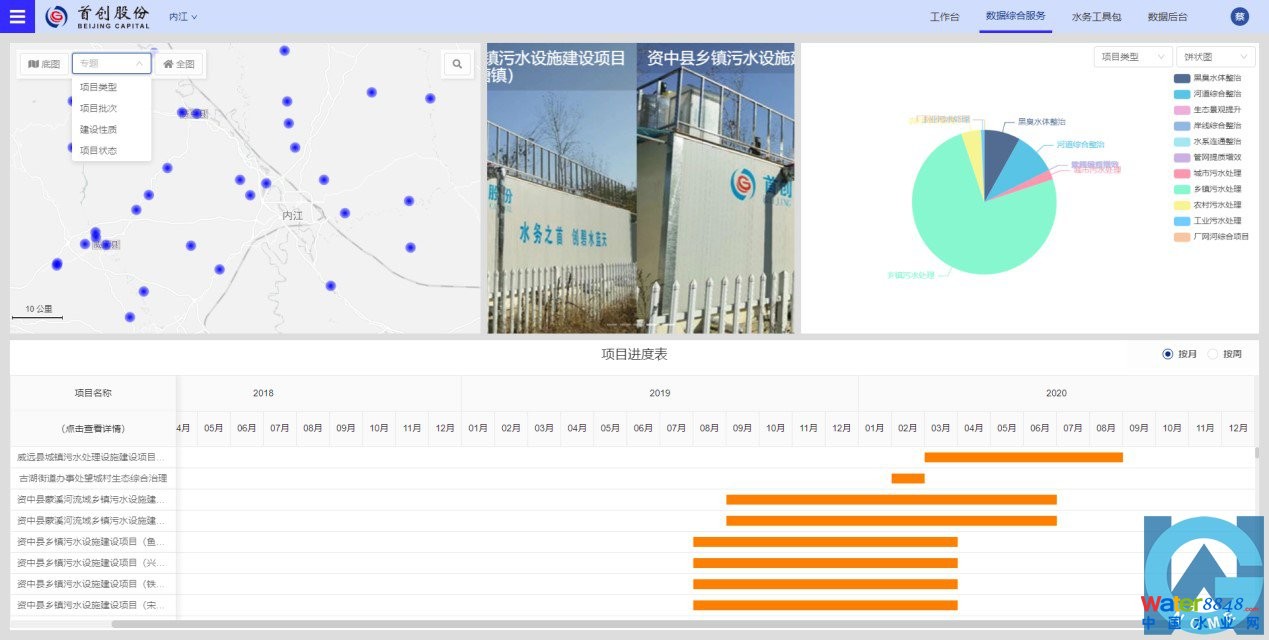Click the 威远县 project orange progress bar
Viewport: 1269px width, 640px height.
1023,457
